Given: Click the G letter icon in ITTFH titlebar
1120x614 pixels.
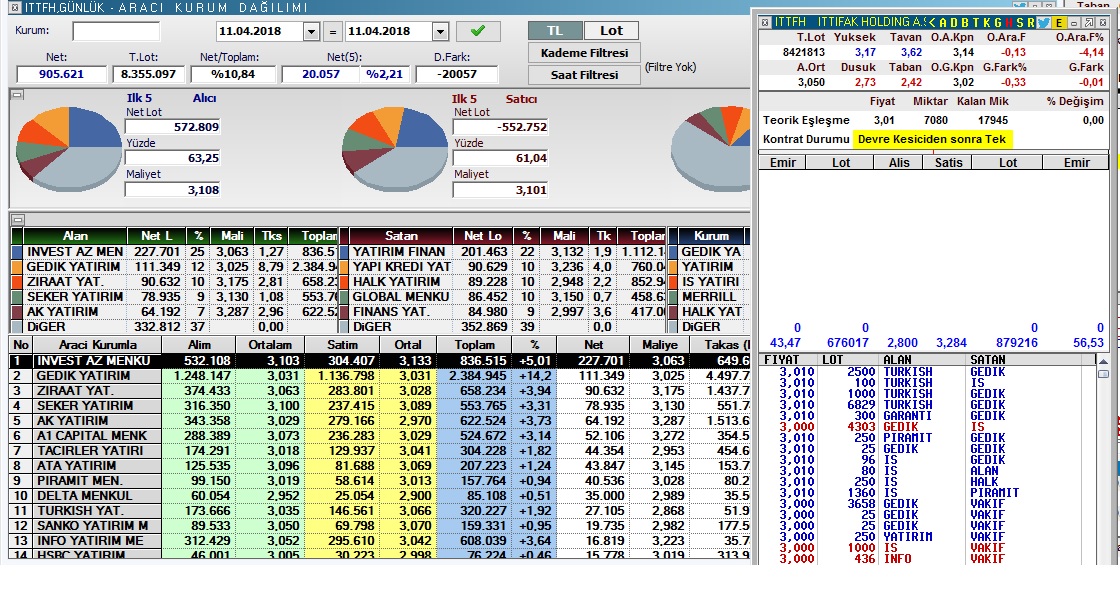Looking at the screenshot, I should coord(998,23).
